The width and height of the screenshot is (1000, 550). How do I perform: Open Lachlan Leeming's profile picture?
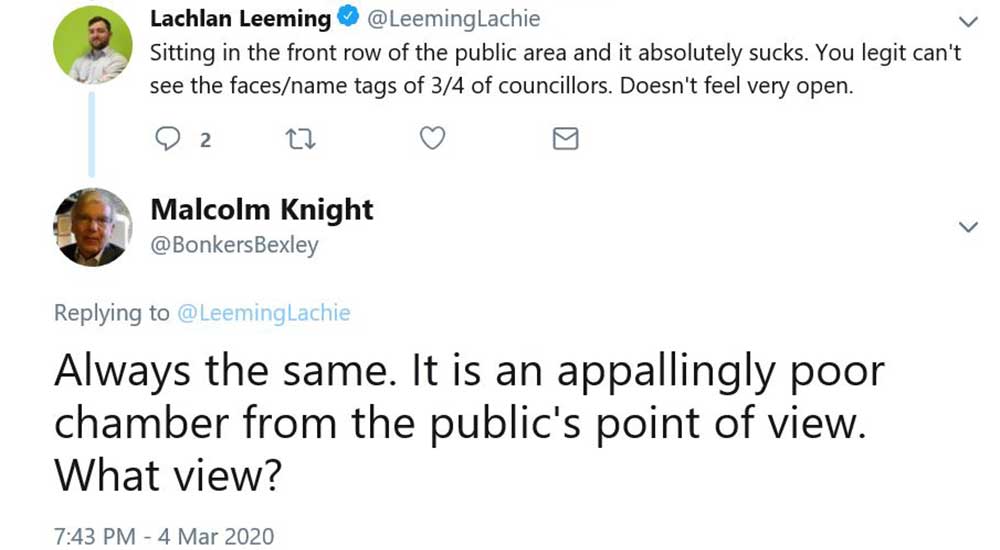(92, 43)
